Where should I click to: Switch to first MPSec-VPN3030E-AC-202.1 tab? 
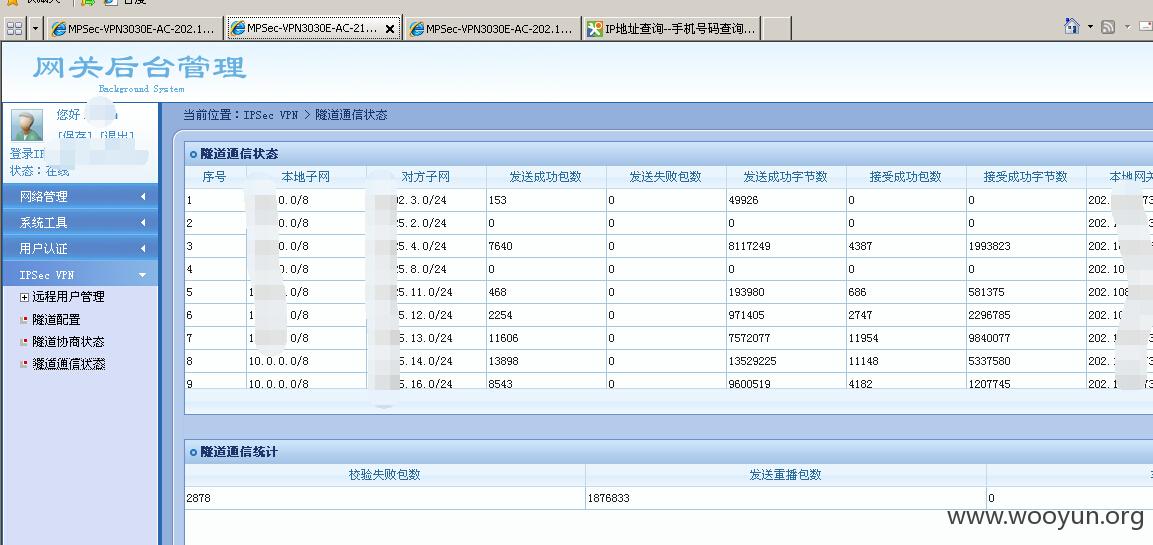(x=135, y=29)
